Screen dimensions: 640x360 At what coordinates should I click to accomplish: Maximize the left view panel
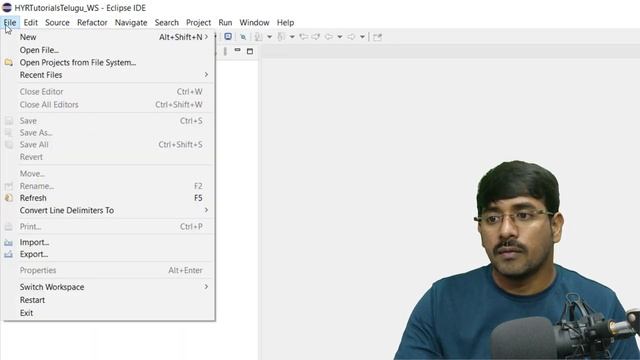click(x=250, y=51)
